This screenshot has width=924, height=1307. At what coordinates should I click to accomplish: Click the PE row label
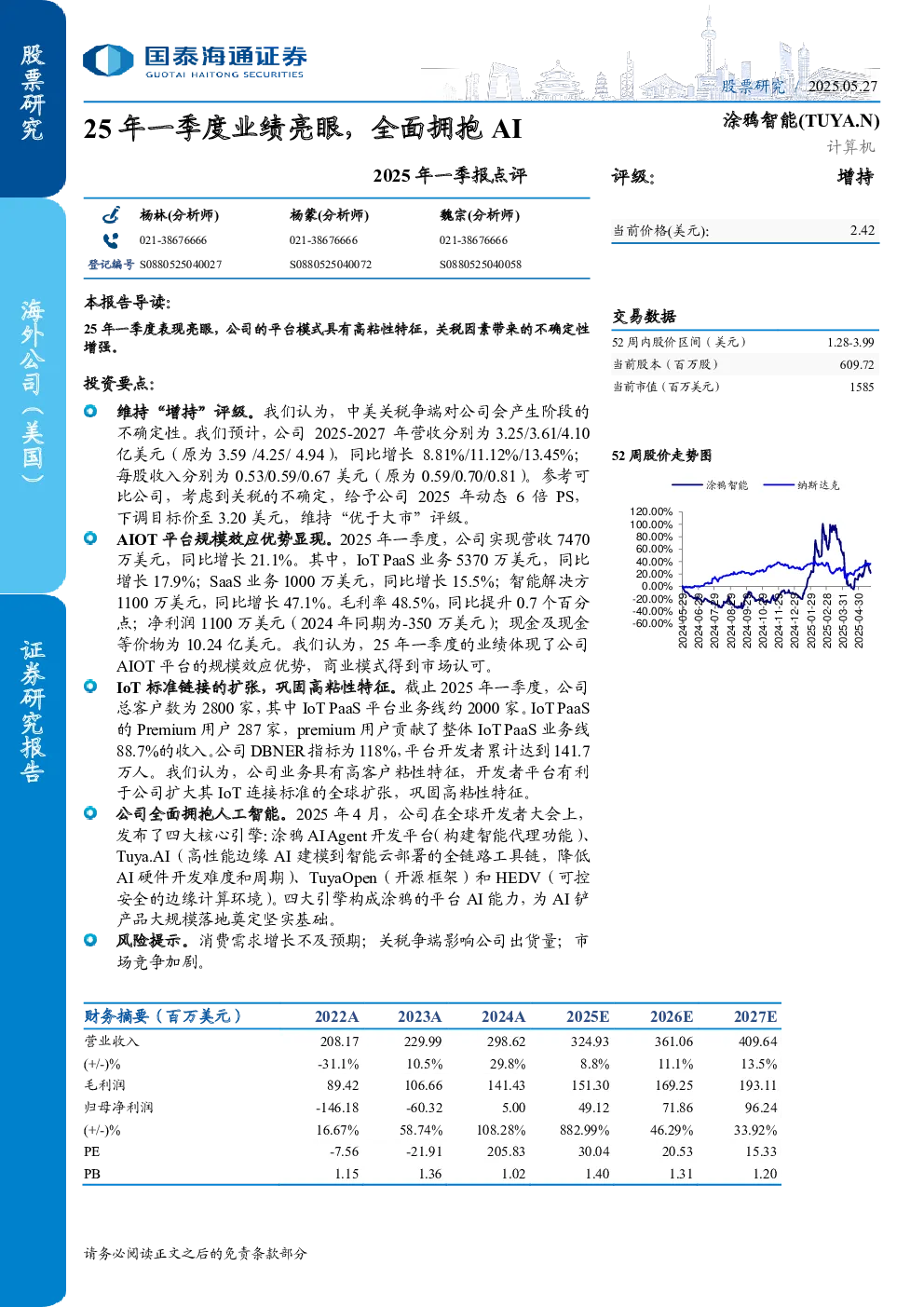click(91, 1151)
